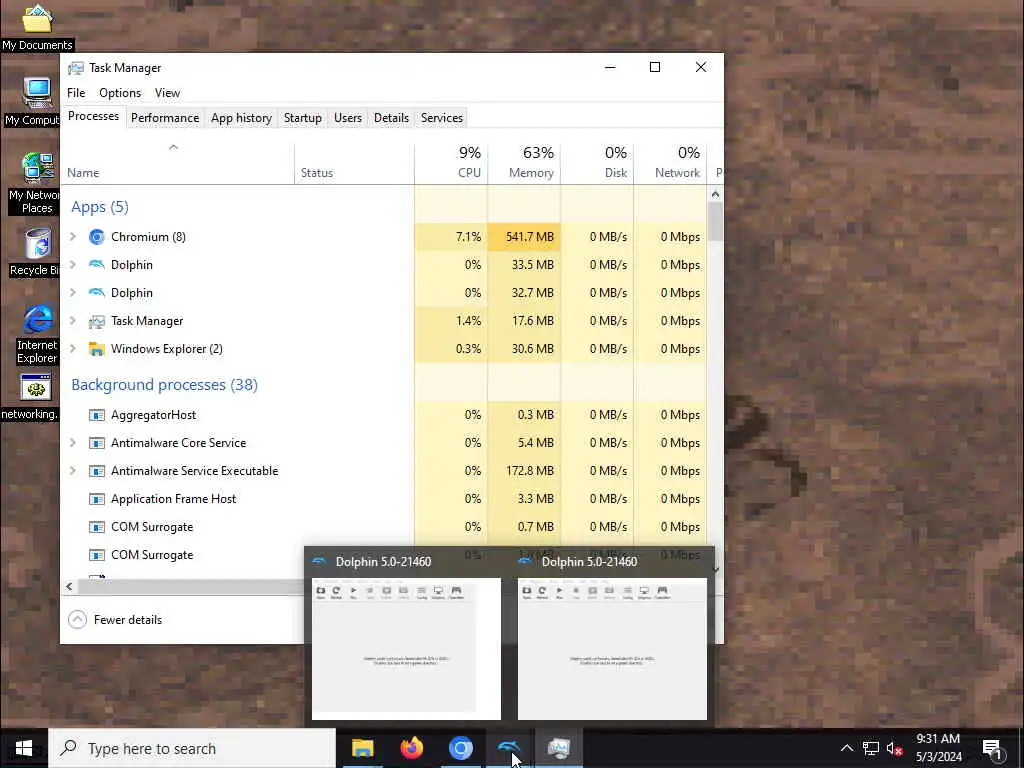Select the My Documents desktop icon
This screenshot has height=768, width=1024.
click(x=37, y=27)
